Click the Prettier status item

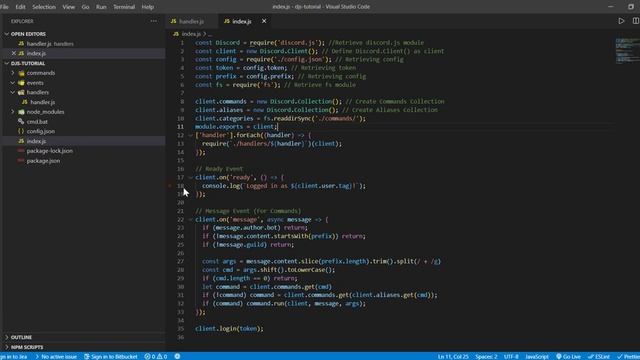pyautogui.click(x=628, y=356)
